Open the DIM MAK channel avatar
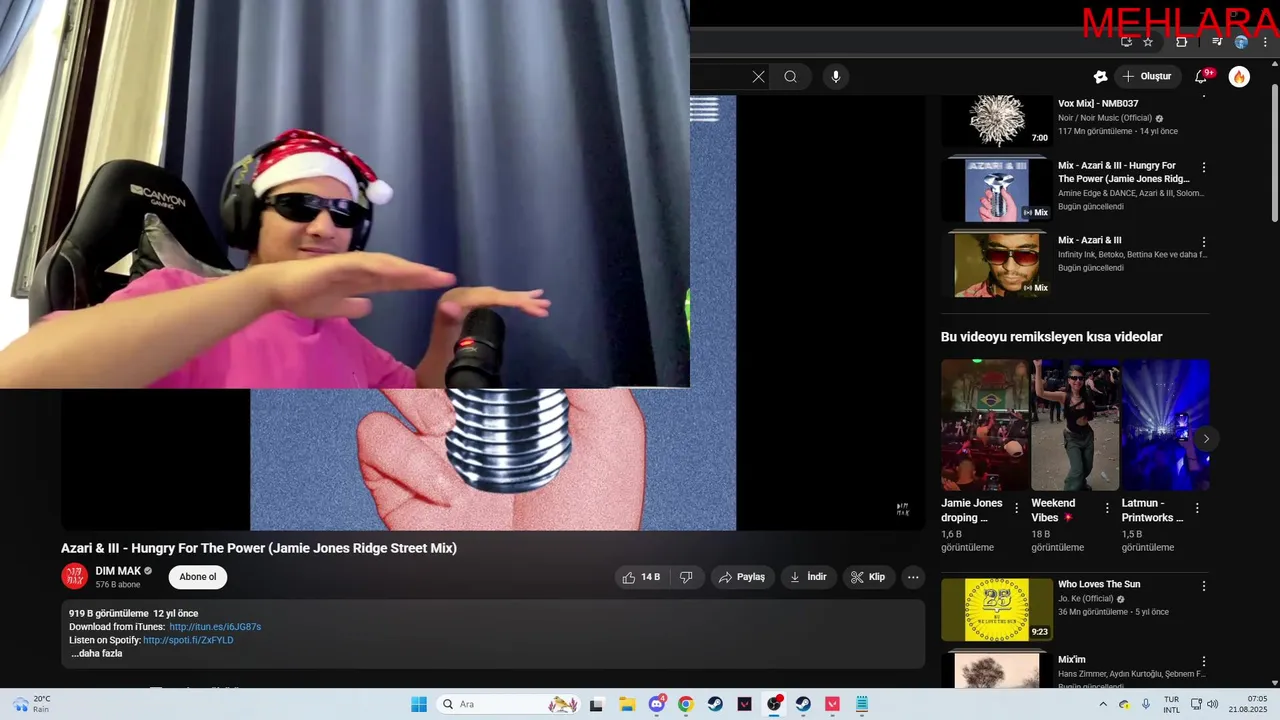This screenshot has height=720, width=1280. [75, 576]
